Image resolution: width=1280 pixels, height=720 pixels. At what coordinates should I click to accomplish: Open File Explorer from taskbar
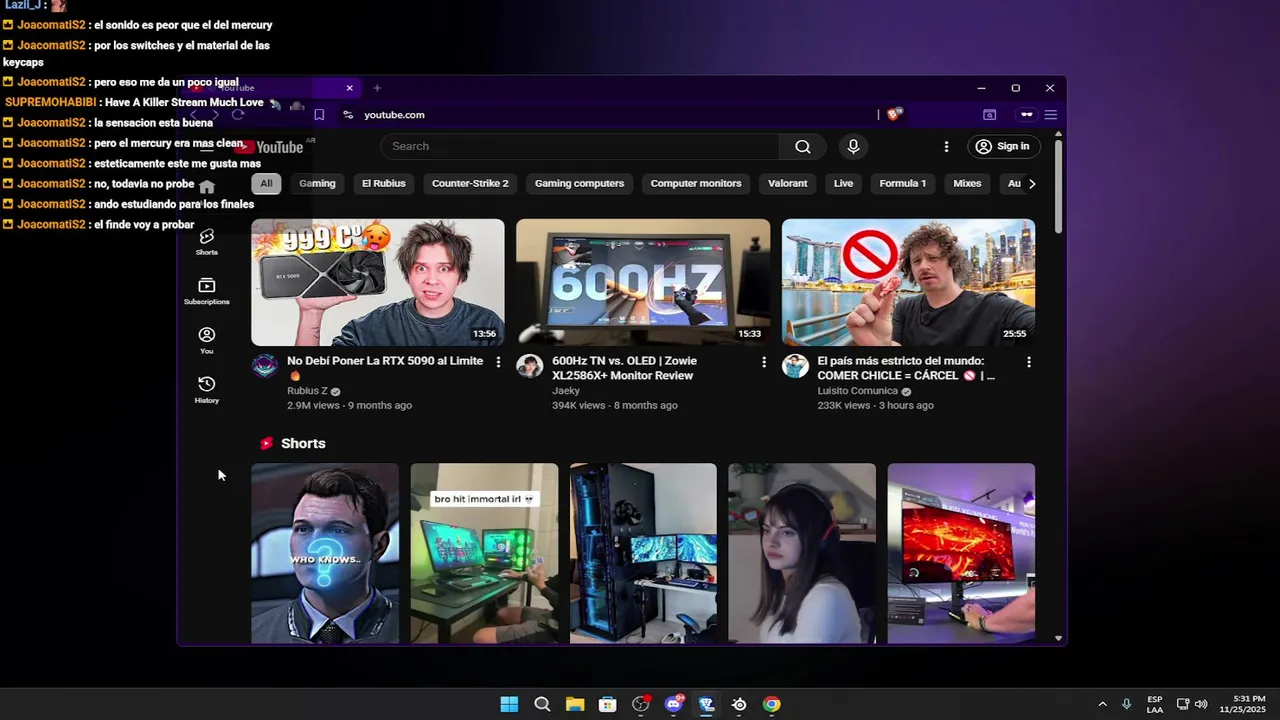click(575, 704)
